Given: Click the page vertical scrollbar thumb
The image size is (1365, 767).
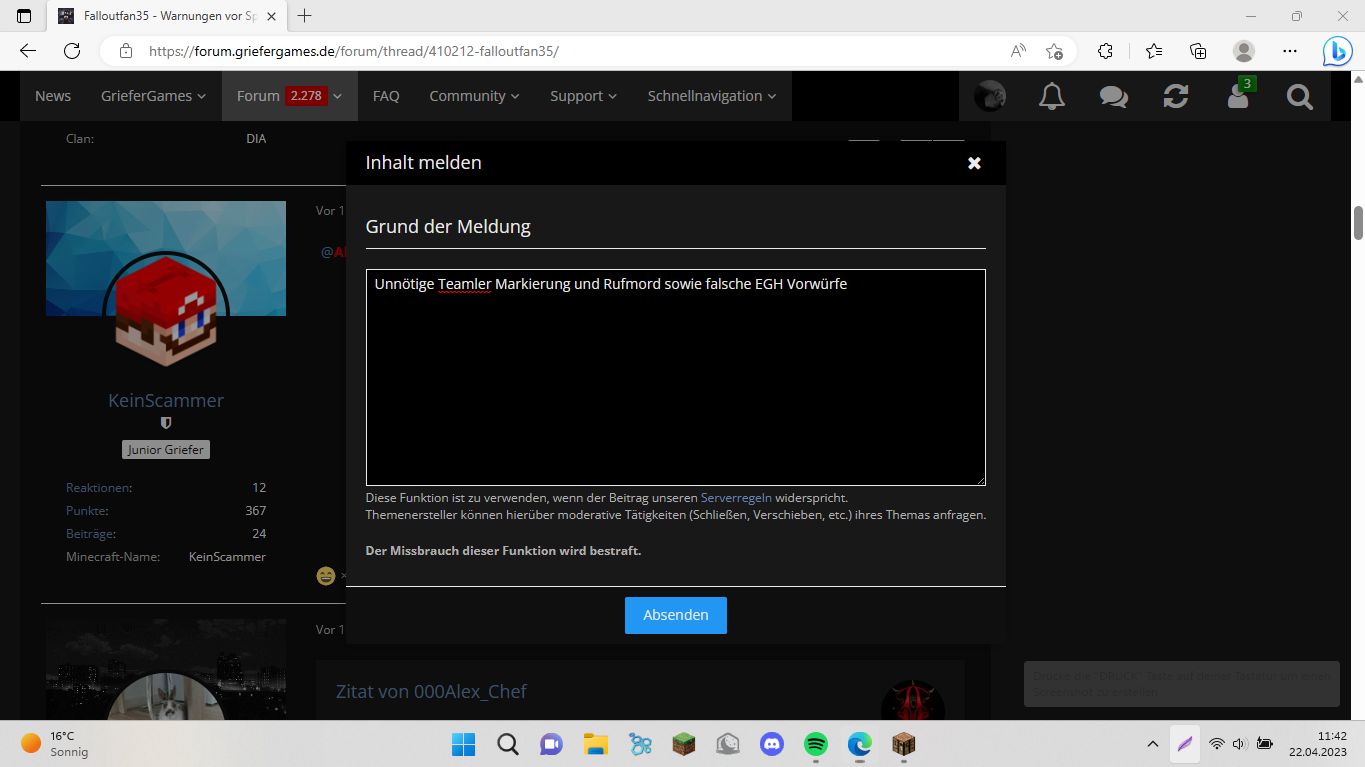Looking at the screenshot, I should (x=1358, y=223).
